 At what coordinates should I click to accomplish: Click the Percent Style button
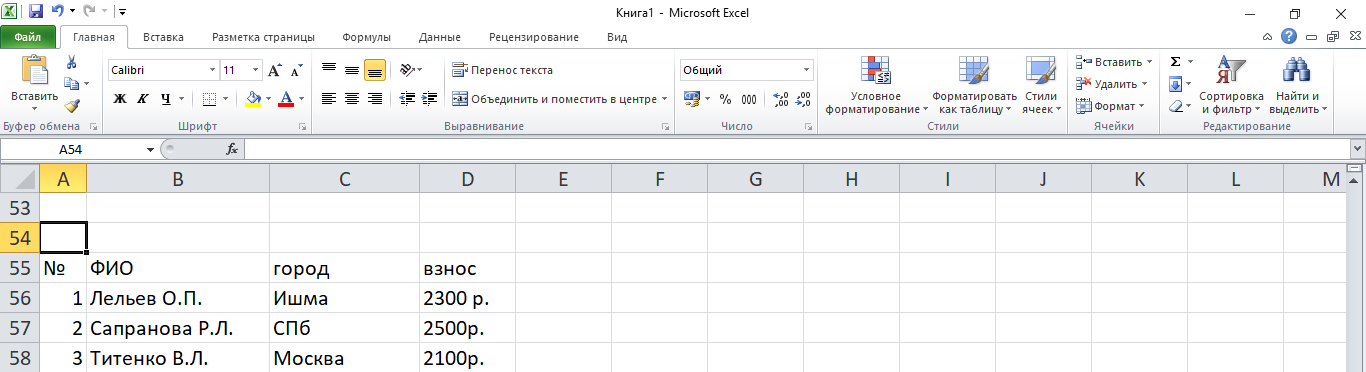pyautogui.click(x=725, y=99)
